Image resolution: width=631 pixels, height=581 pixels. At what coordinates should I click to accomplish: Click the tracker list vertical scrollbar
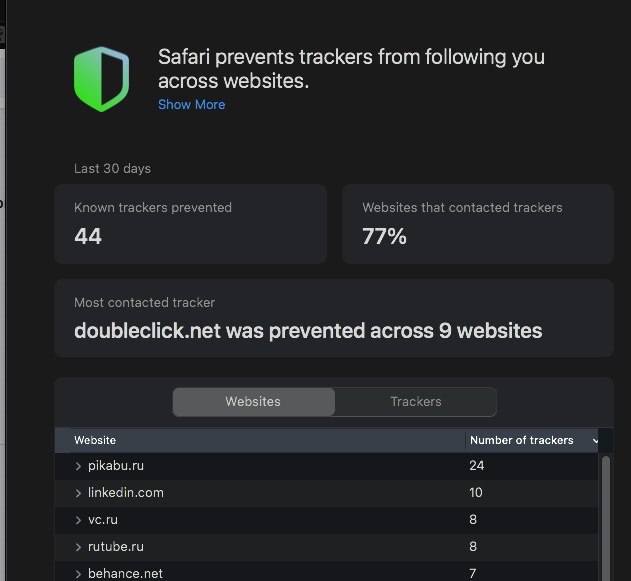point(606,518)
